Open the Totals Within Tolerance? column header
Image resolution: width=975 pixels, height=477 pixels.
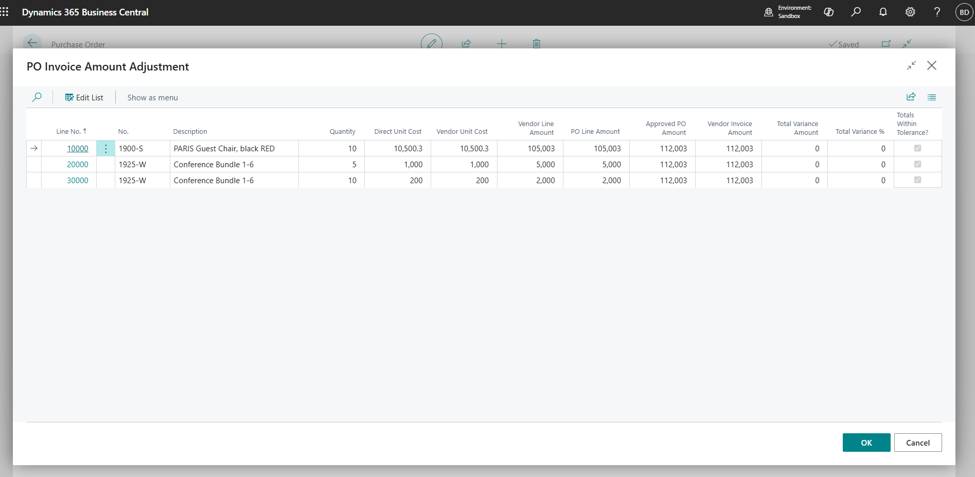tap(912, 124)
